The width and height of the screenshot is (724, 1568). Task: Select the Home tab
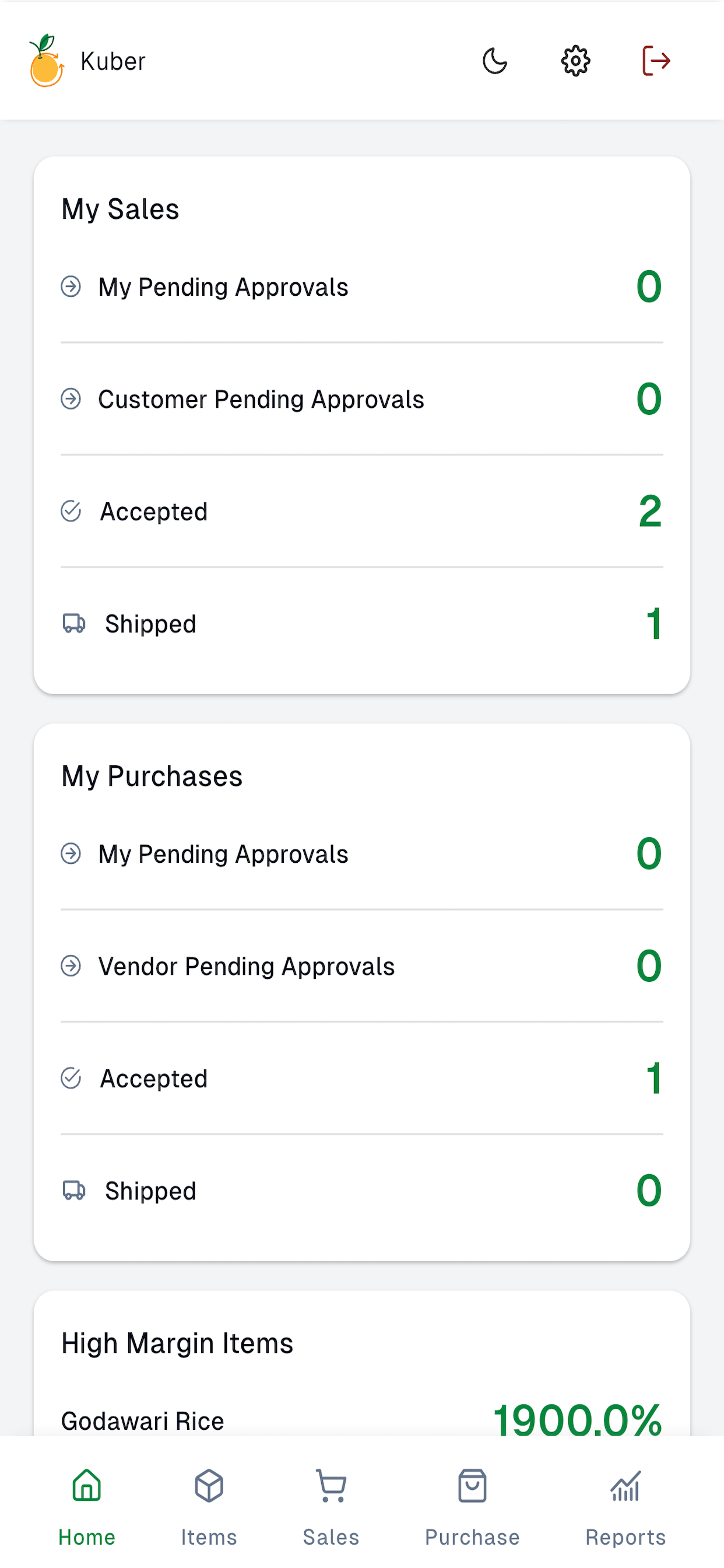click(86, 1508)
